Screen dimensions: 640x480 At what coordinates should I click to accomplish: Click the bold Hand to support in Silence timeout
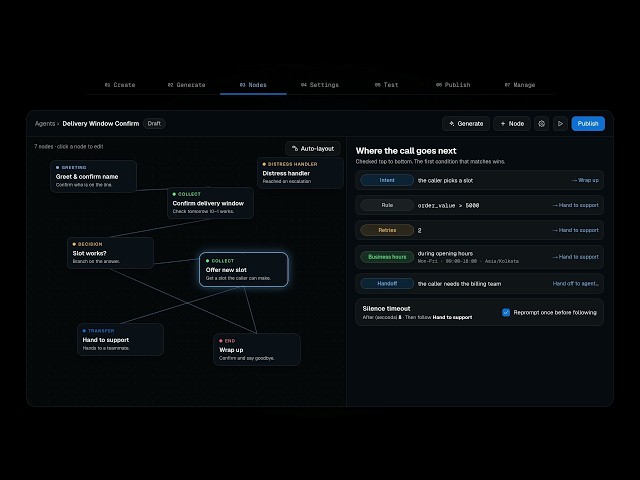pyautogui.click(x=452, y=317)
